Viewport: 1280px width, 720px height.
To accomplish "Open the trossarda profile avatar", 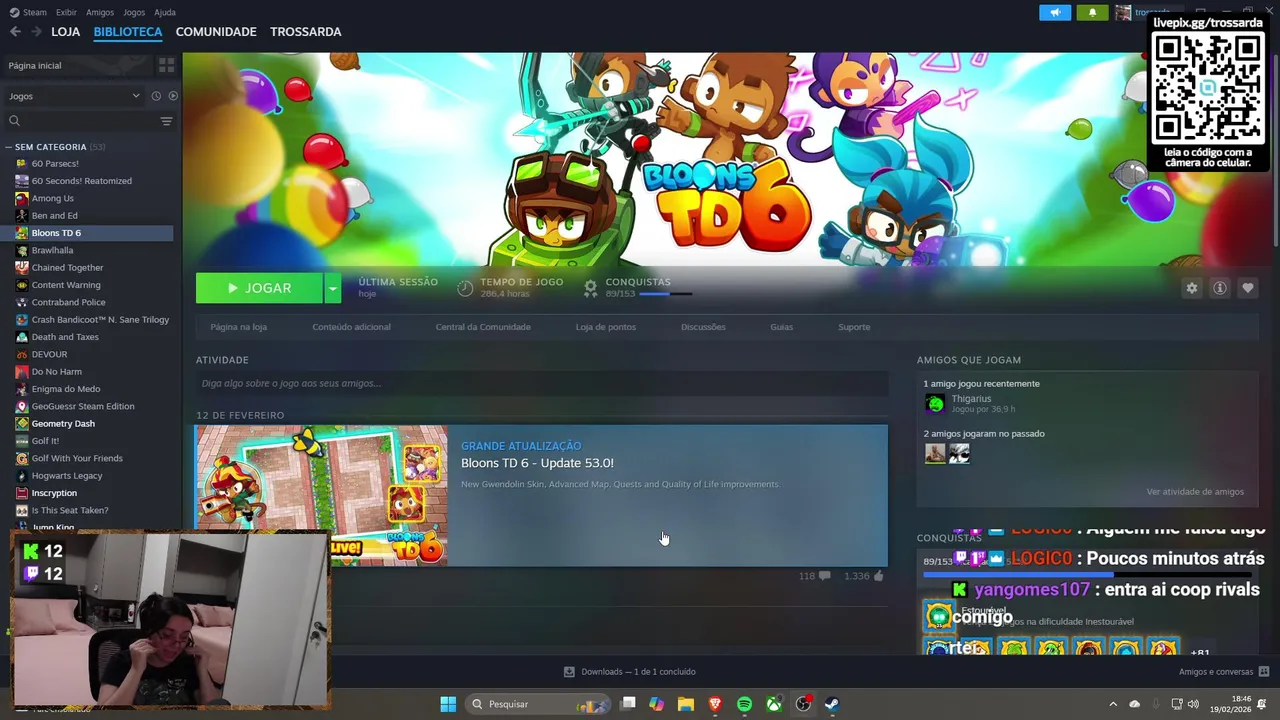I will (x=1123, y=12).
